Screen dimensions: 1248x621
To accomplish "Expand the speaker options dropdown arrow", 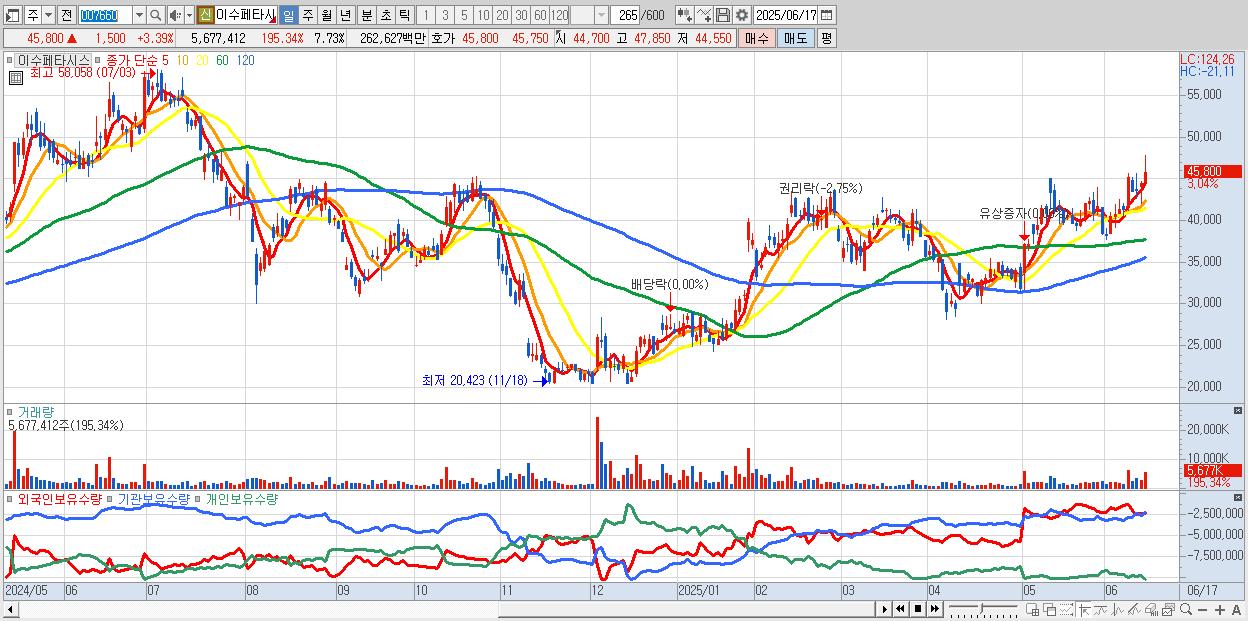I will (x=189, y=15).
